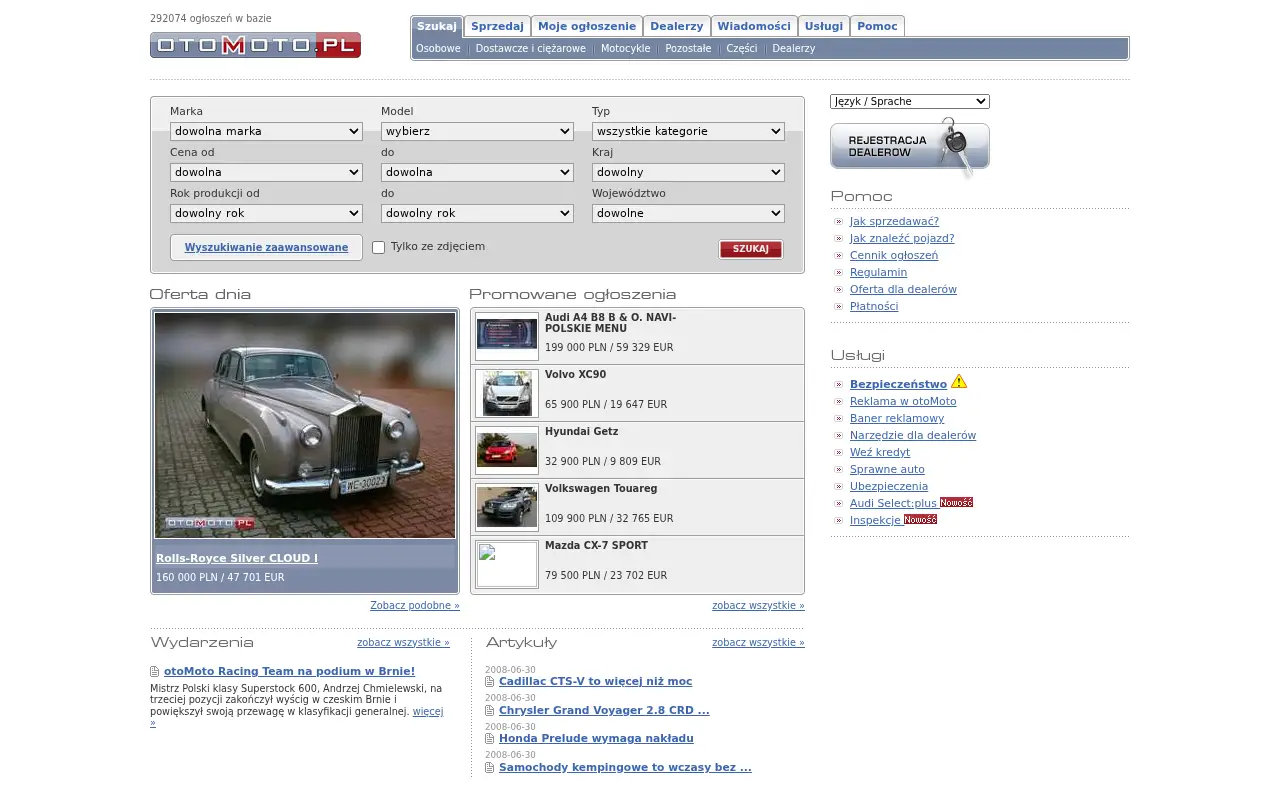Click the Mazda CX-7 SPORT broken thumbnail
Screen dimensions: 1280x800
507,564
